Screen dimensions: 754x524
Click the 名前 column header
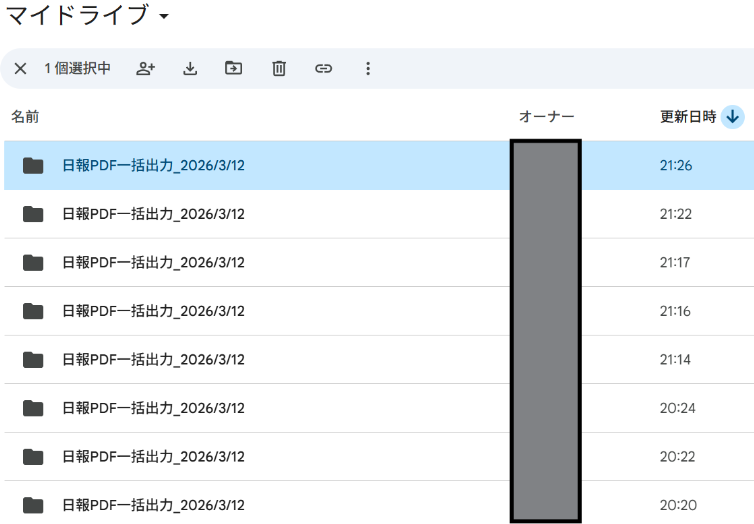pyautogui.click(x=25, y=117)
